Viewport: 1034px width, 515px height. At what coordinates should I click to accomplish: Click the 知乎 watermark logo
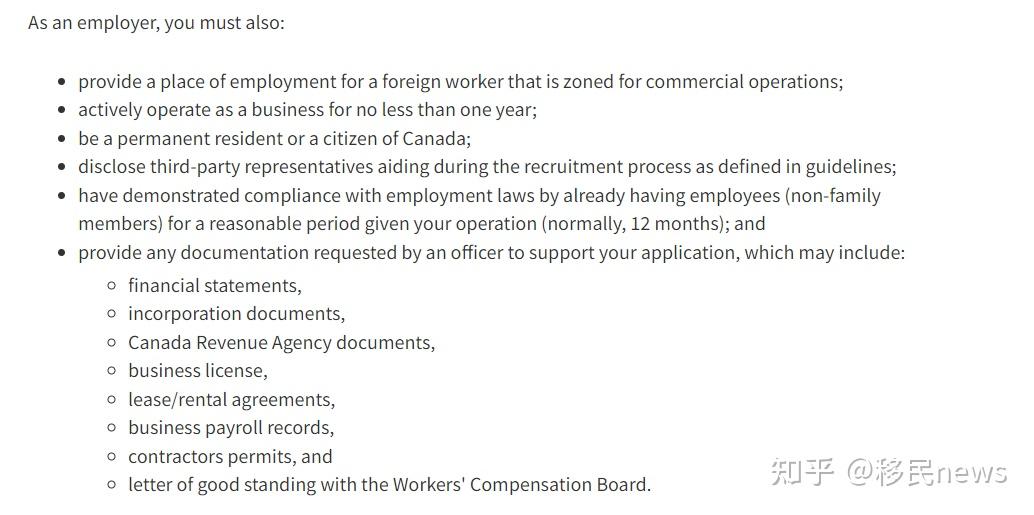[x=803, y=472]
